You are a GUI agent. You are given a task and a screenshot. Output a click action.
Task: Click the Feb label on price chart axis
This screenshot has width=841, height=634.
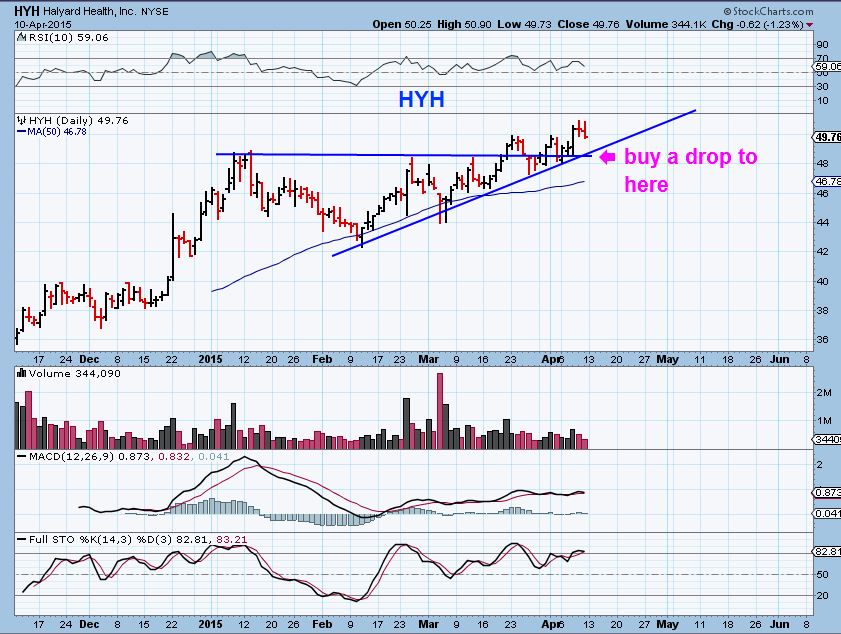322,359
